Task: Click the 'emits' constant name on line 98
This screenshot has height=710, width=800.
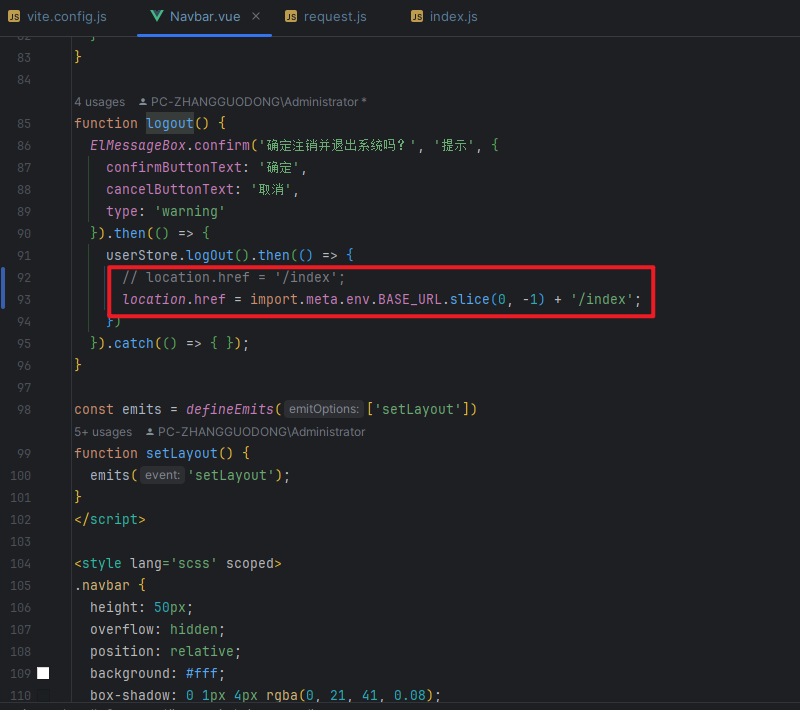Action: [x=142, y=409]
